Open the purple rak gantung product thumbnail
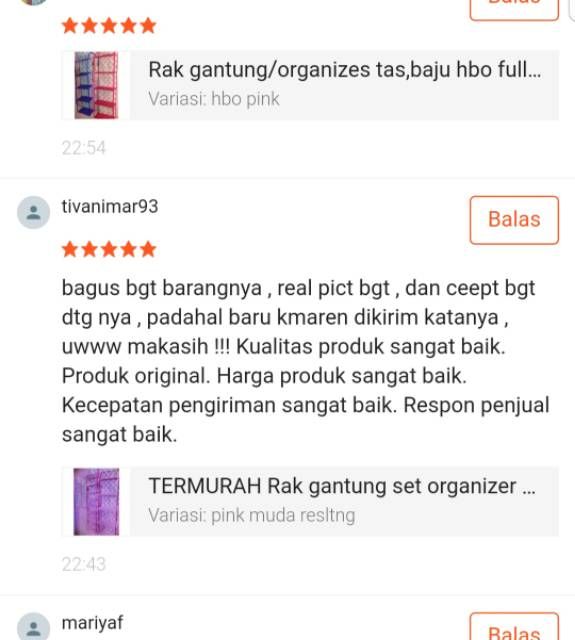575x640 pixels. pyautogui.click(x=96, y=502)
